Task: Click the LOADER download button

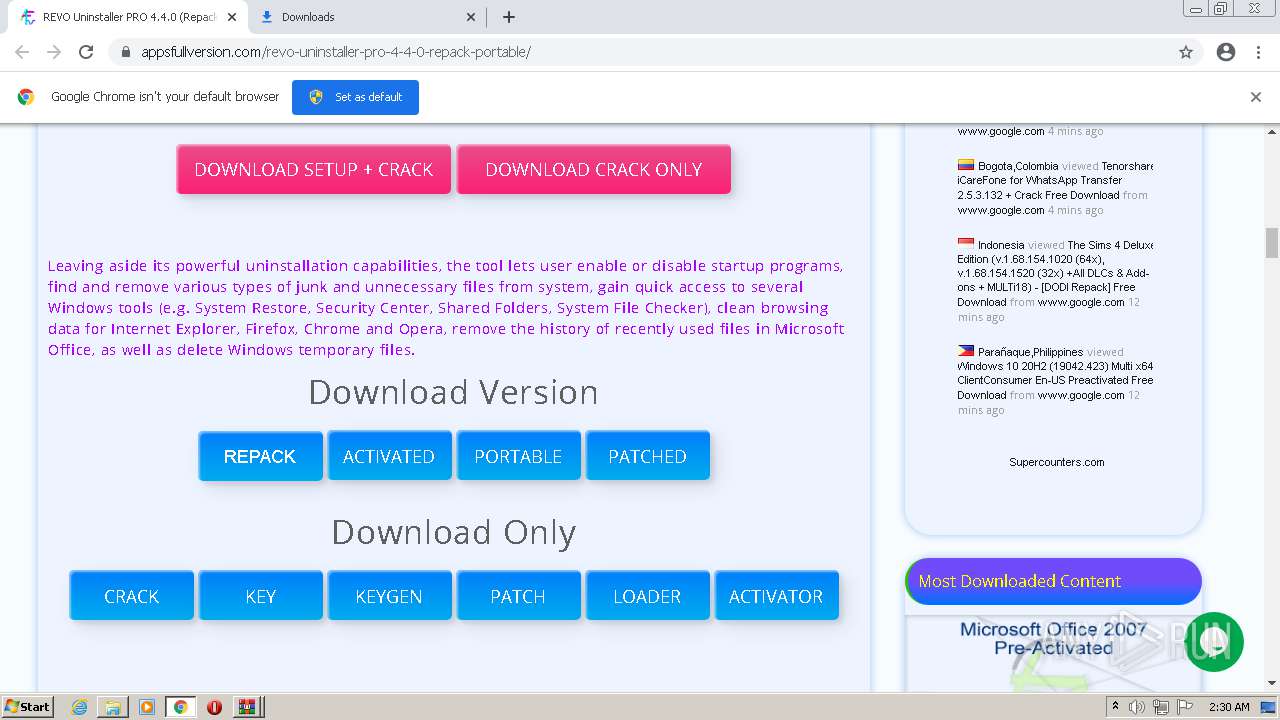Action: (x=647, y=596)
